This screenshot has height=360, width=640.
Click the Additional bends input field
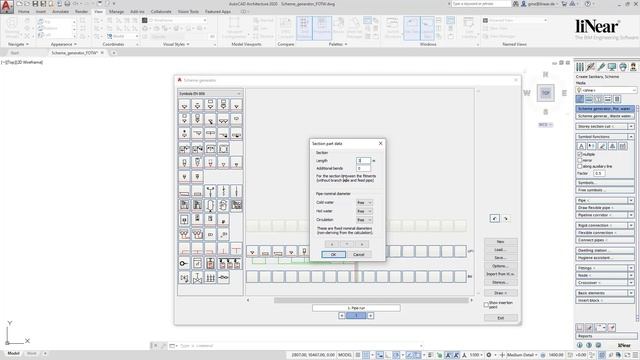[363, 168]
